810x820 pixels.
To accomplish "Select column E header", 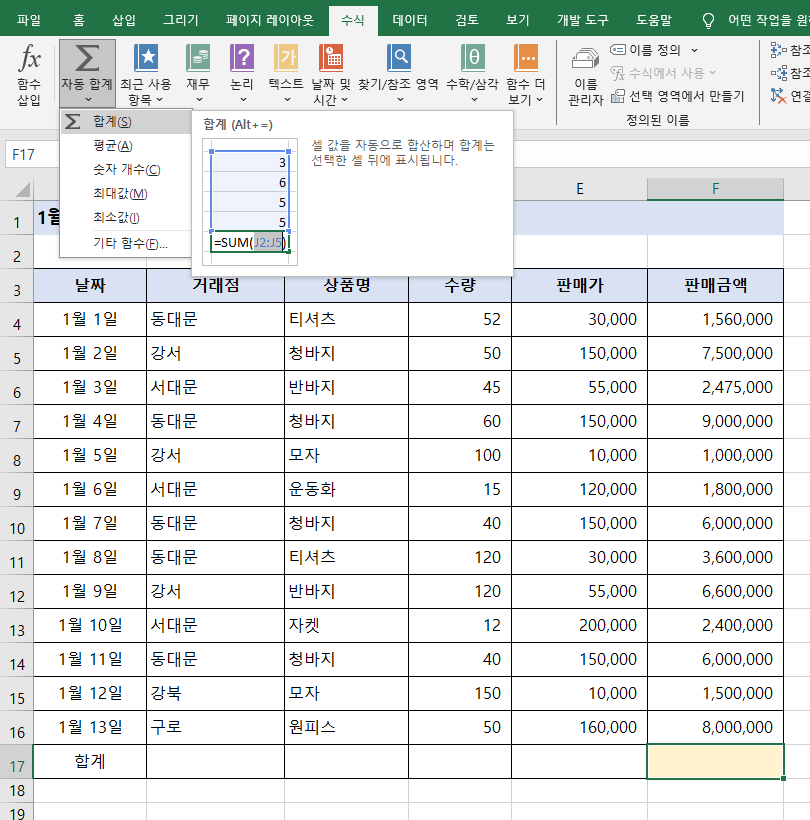I will click(580, 189).
